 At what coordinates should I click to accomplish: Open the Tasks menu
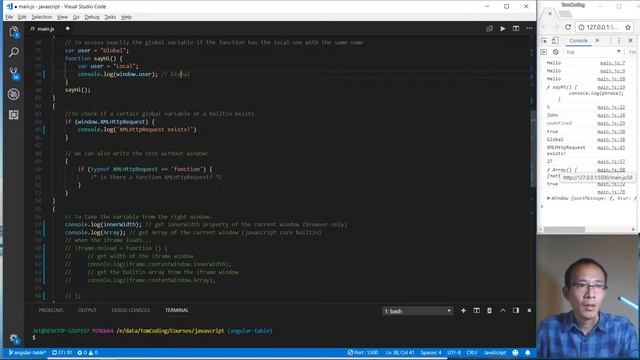(x=110, y=17)
